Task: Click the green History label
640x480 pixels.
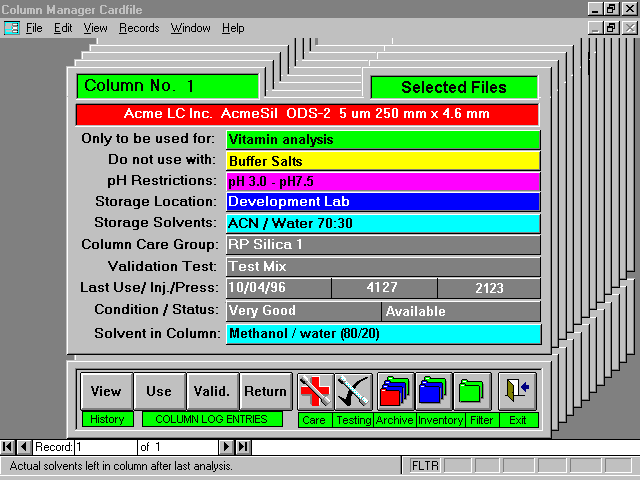Action: (x=107, y=419)
